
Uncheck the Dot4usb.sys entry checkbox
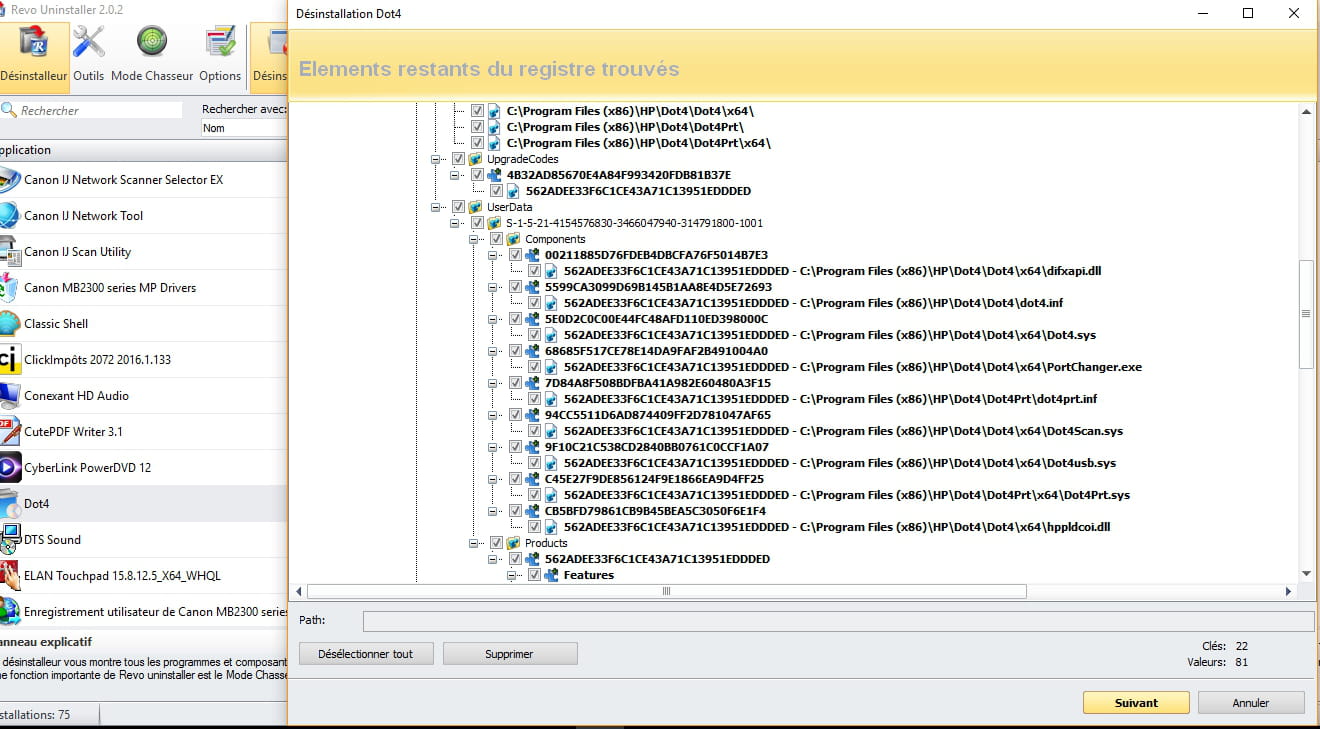534,463
